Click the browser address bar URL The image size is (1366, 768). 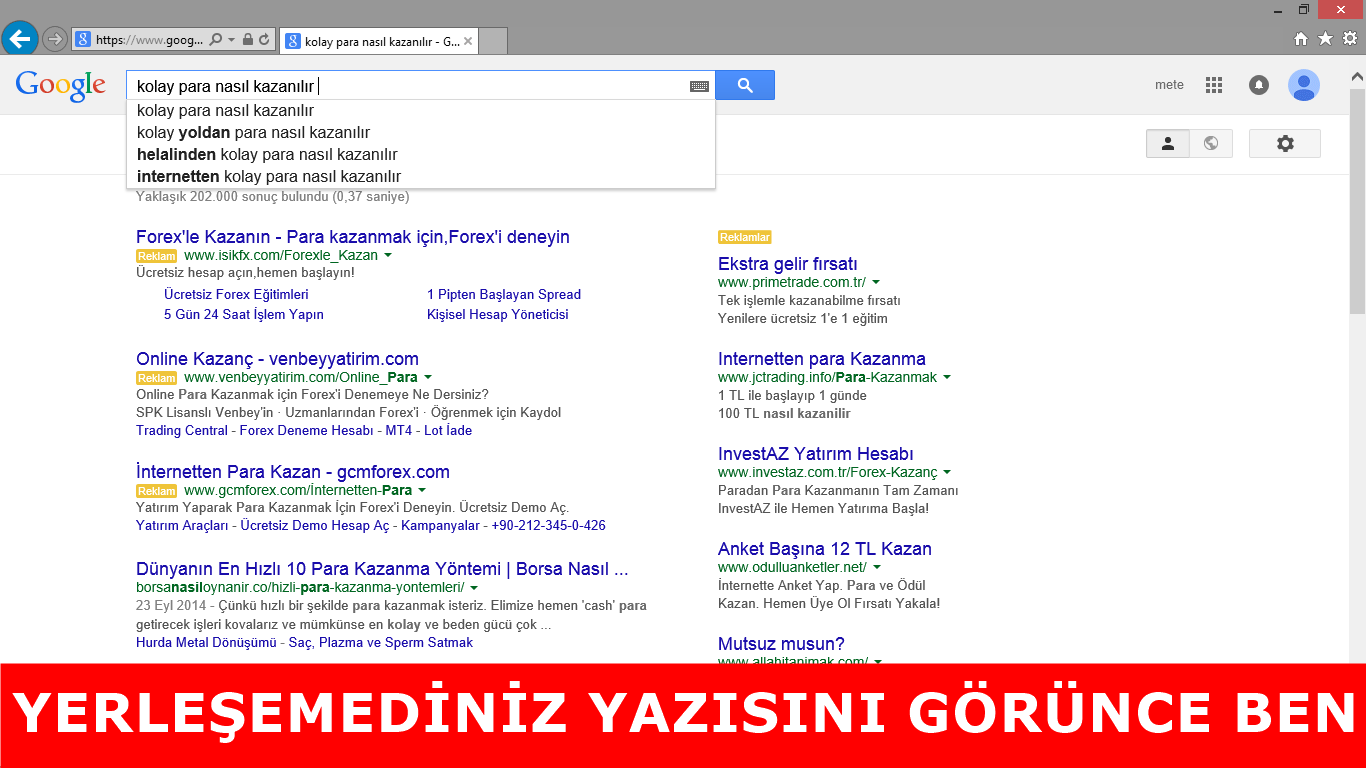coord(148,40)
